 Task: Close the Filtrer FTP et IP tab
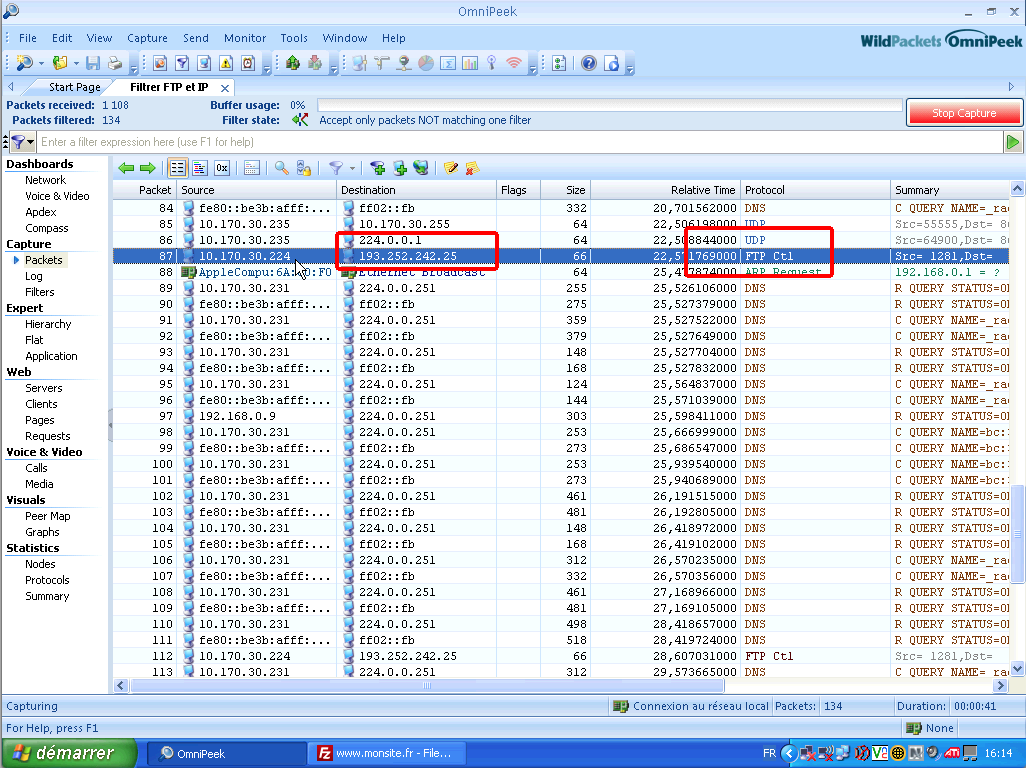click(225, 88)
